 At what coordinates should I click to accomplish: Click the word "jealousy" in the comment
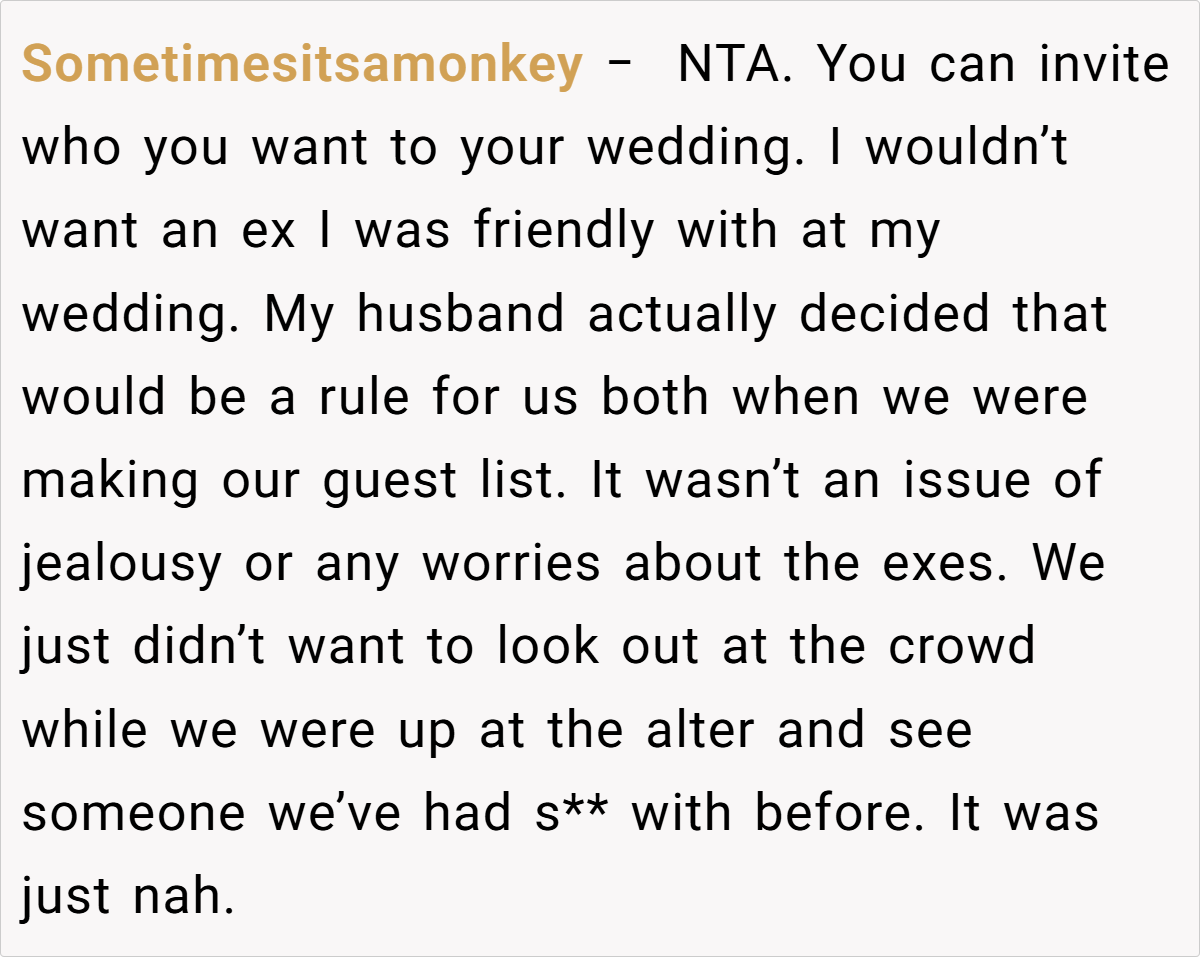pos(122,564)
